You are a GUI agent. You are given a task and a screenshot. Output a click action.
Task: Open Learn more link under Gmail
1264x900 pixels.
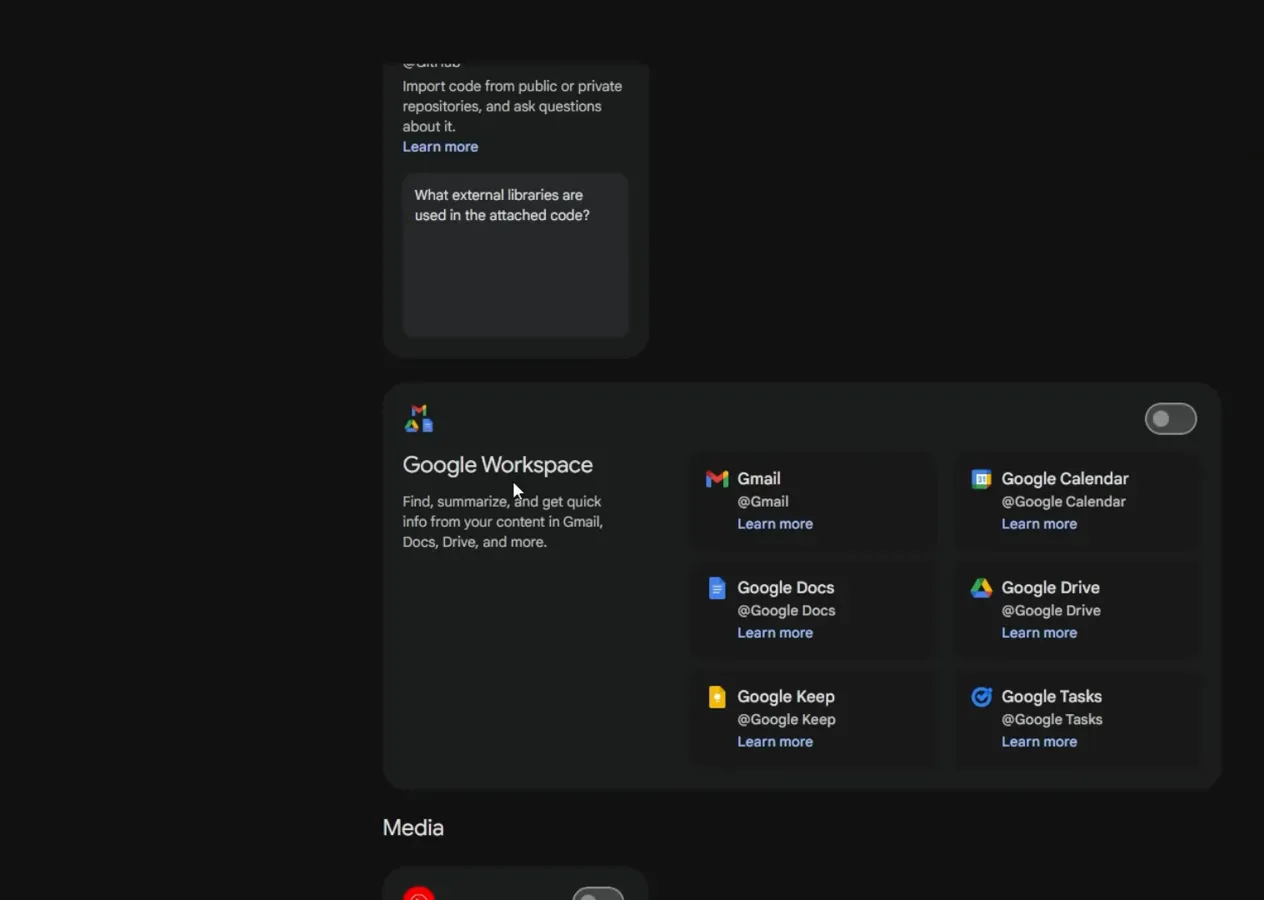(x=775, y=524)
